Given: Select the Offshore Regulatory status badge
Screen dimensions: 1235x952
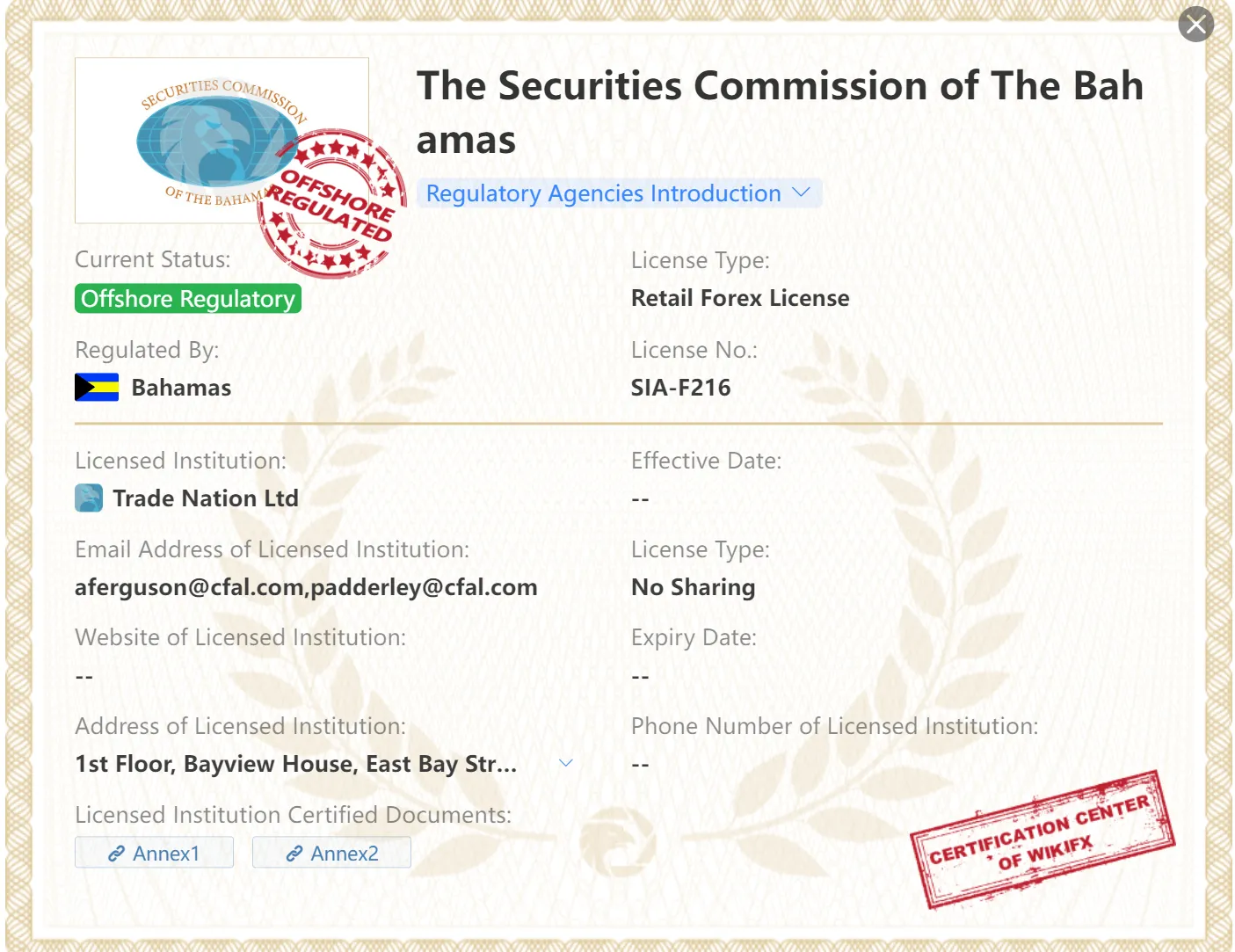Looking at the screenshot, I should pyautogui.click(x=188, y=299).
